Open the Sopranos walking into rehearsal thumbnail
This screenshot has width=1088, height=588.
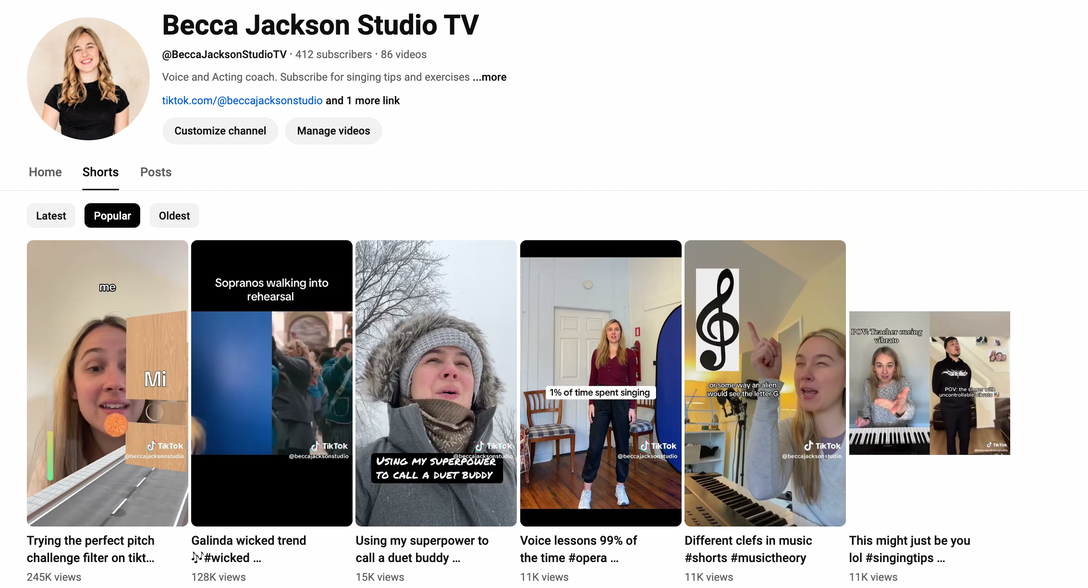272,383
